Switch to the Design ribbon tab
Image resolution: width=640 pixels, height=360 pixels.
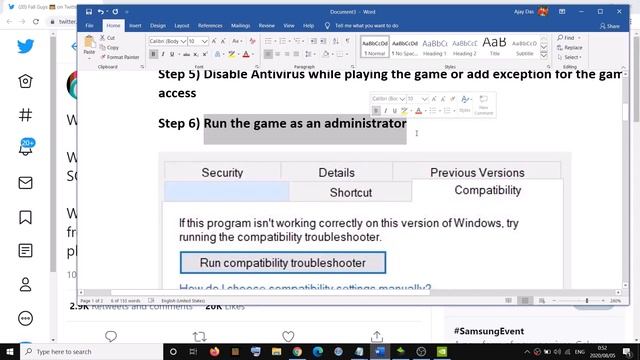pos(158,26)
